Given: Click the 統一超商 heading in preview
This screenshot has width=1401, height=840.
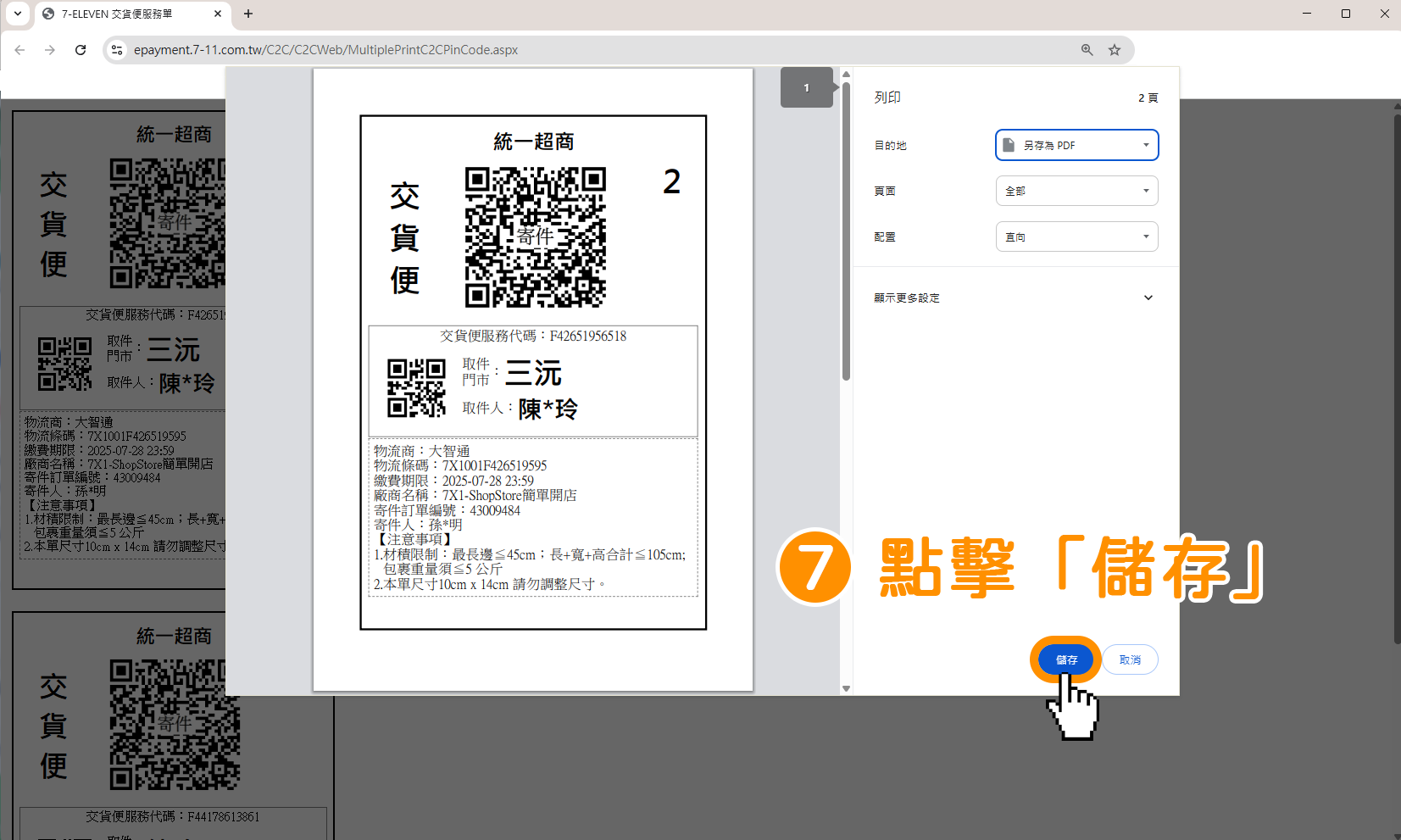Looking at the screenshot, I should tap(534, 142).
